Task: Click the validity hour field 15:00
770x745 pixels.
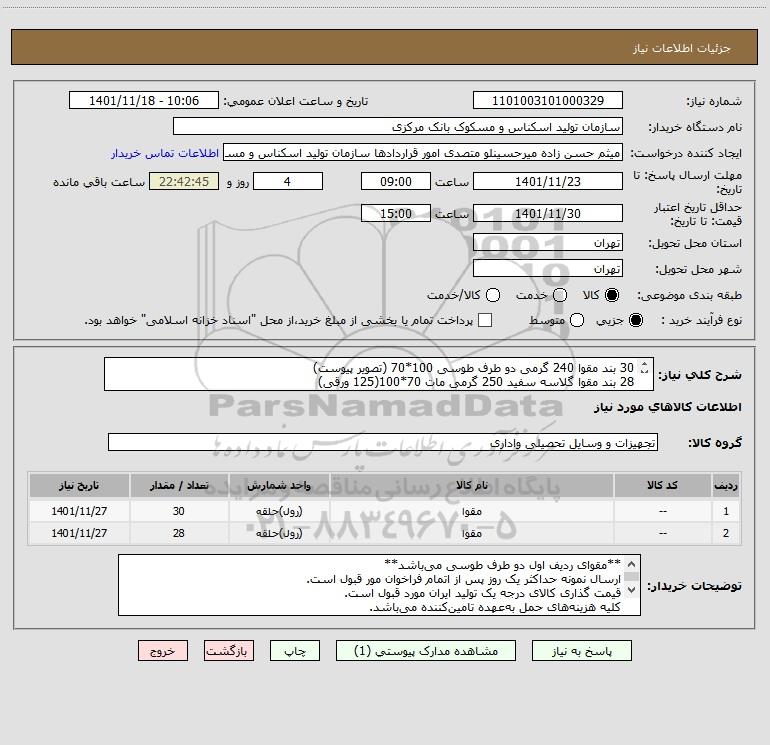Action: (x=396, y=214)
